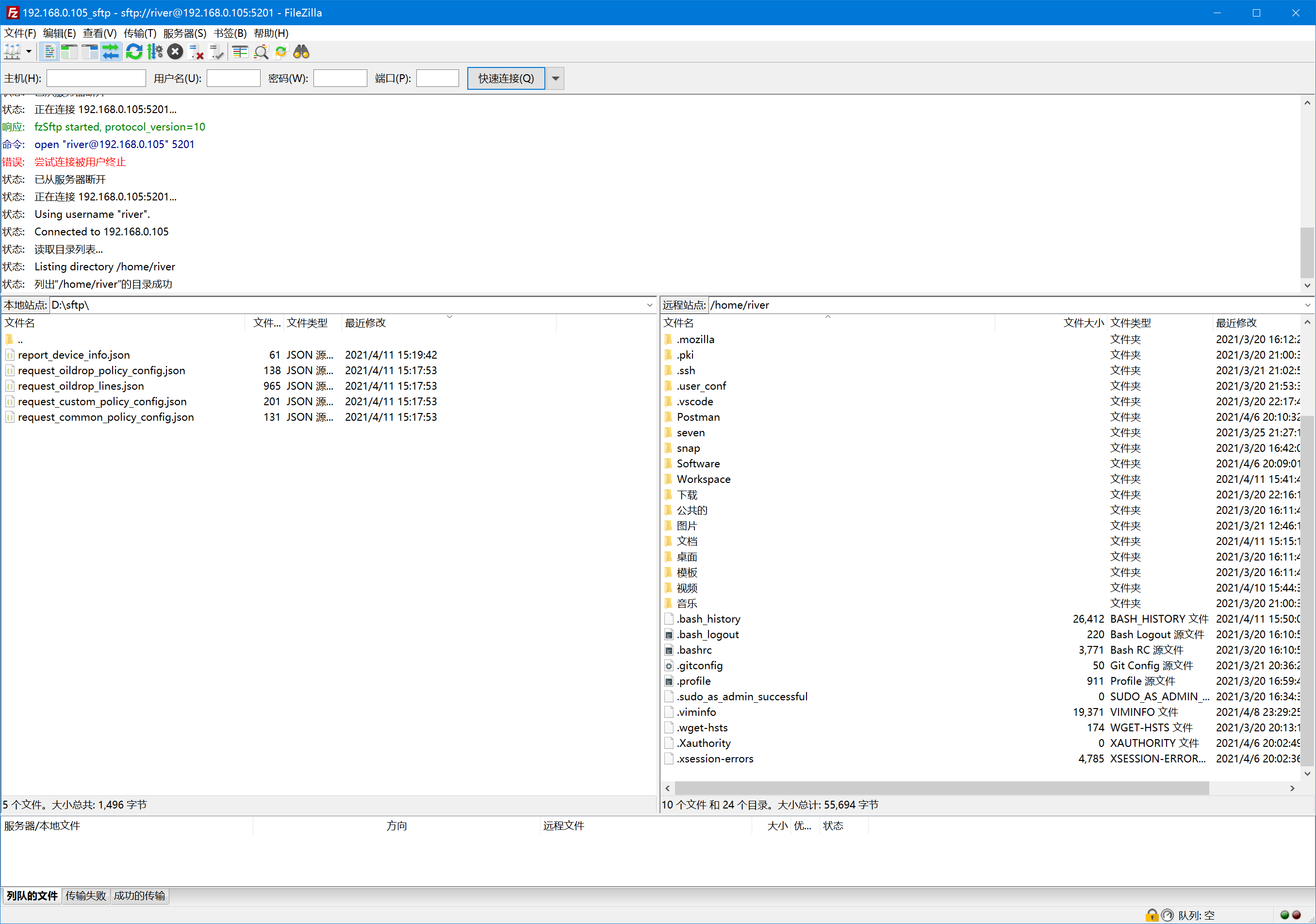Focus the 端口(P) port field
Viewport: 1316px width, 924px height.
pyautogui.click(x=437, y=78)
